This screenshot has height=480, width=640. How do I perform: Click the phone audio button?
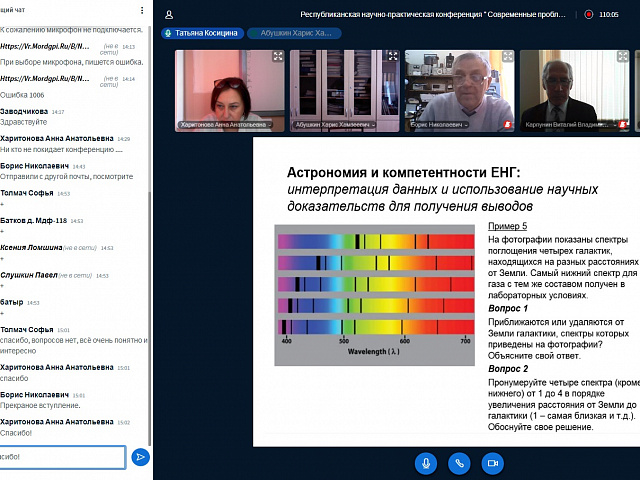[x=459, y=463]
